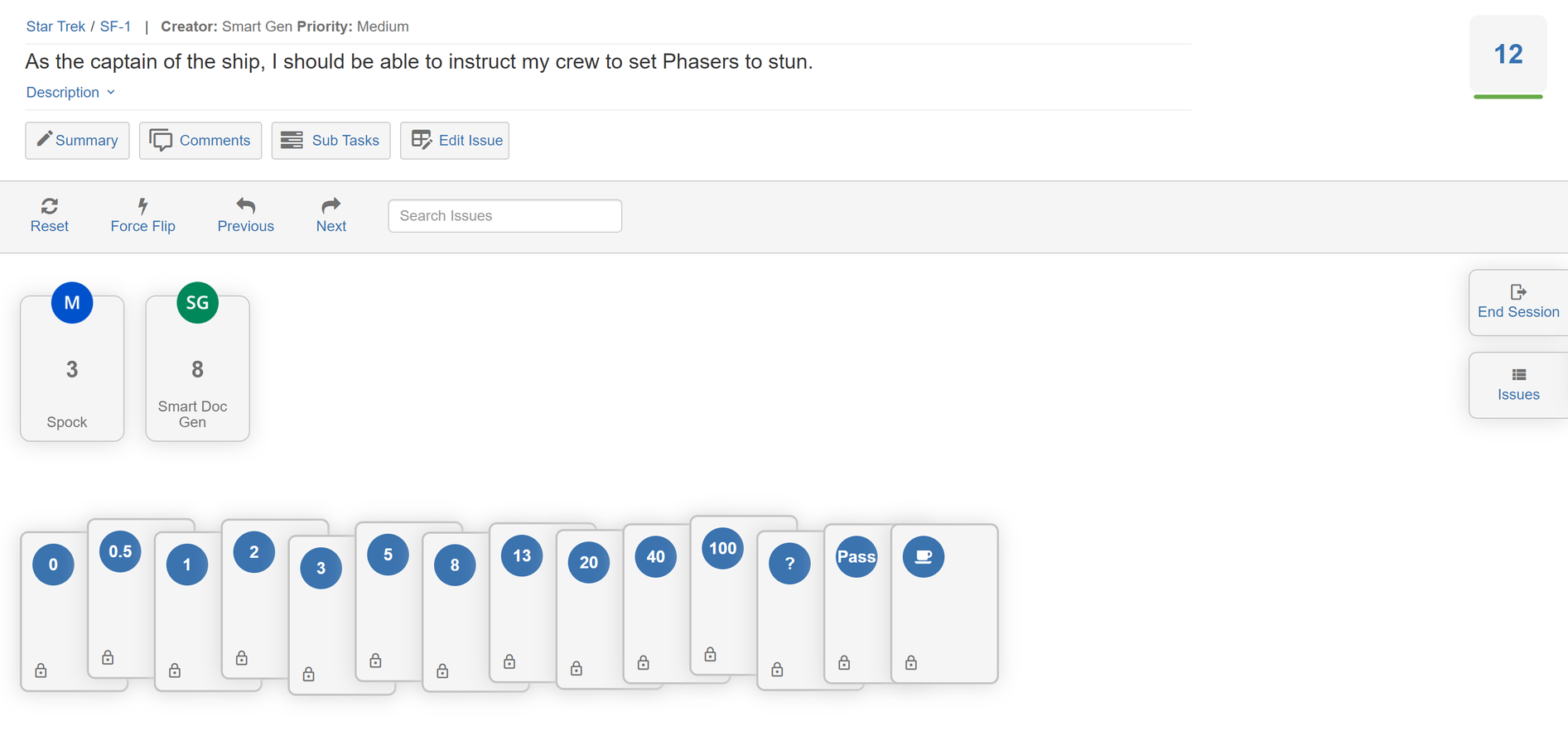This screenshot has width=1568, height=745.
Task: Vote with the question mark card
Action: point(790,610)
